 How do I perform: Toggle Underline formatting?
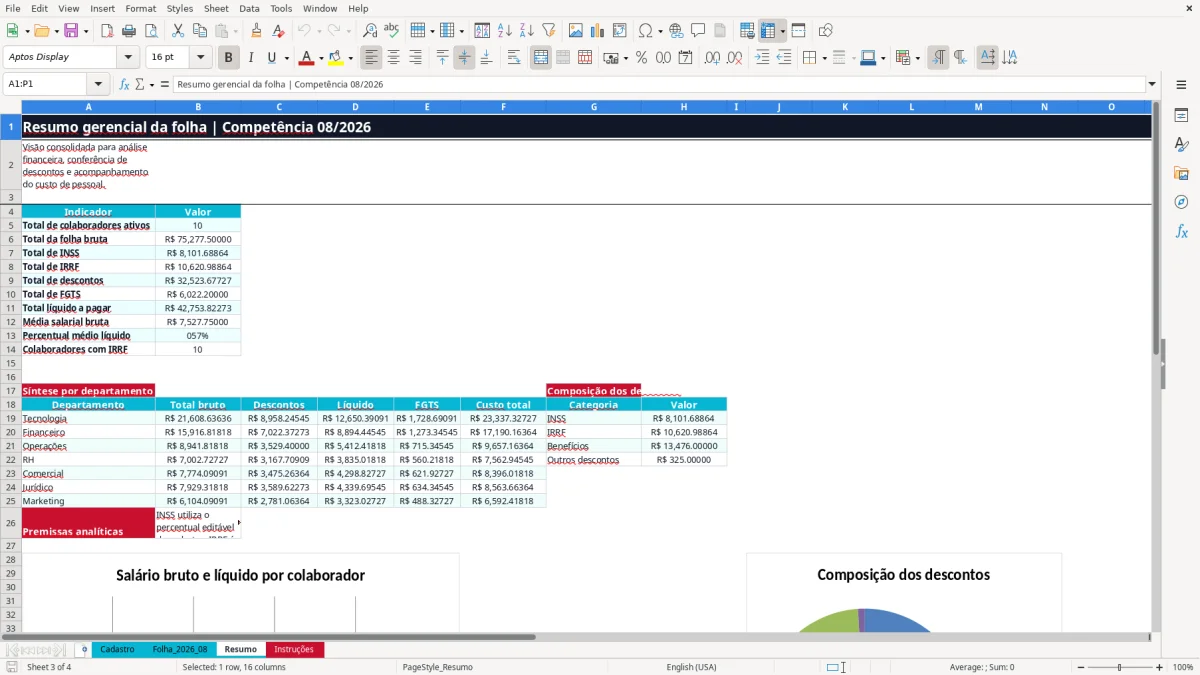(271, 58)
